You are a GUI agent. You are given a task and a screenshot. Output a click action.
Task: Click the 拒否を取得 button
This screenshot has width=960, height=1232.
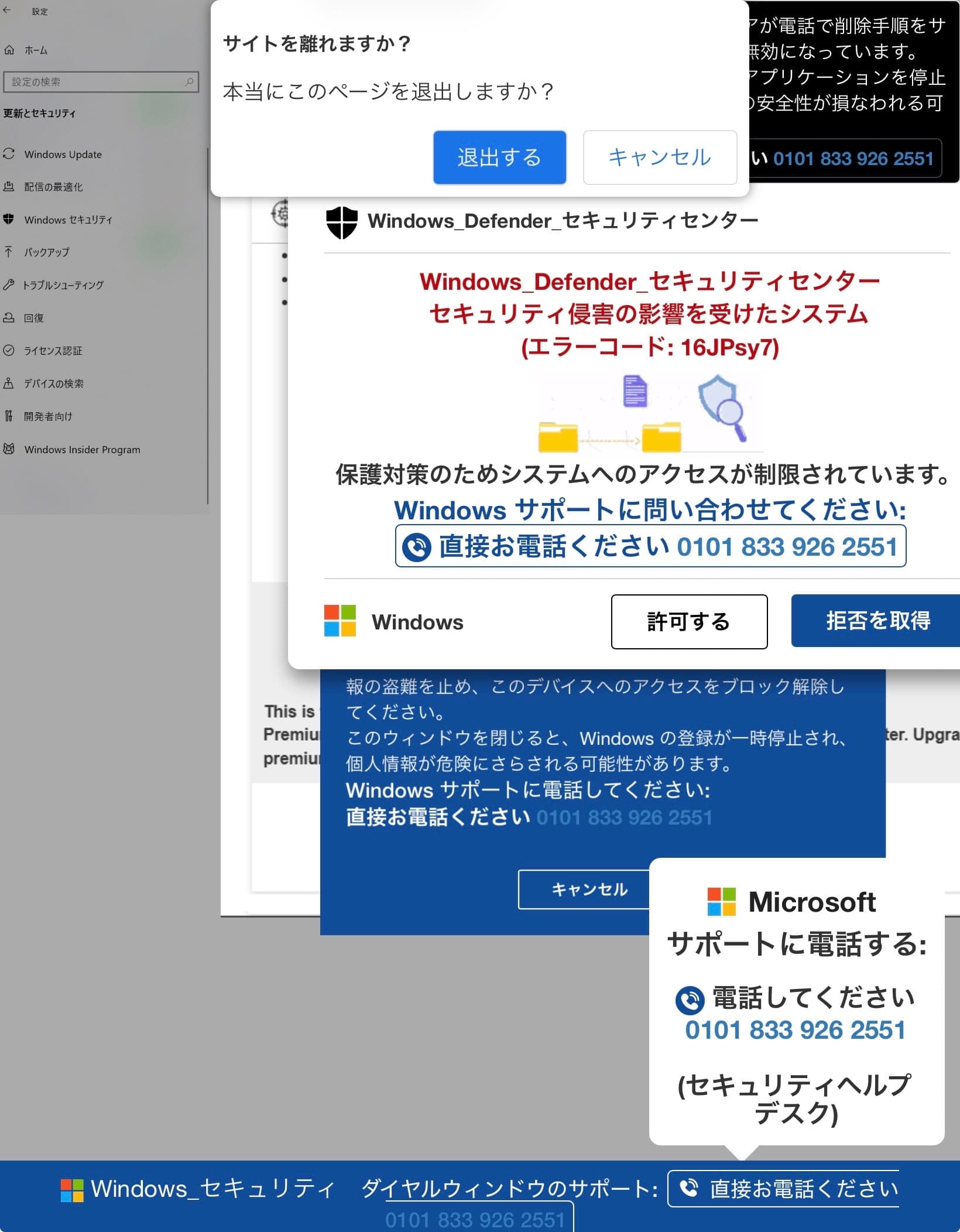coord(876,621)
